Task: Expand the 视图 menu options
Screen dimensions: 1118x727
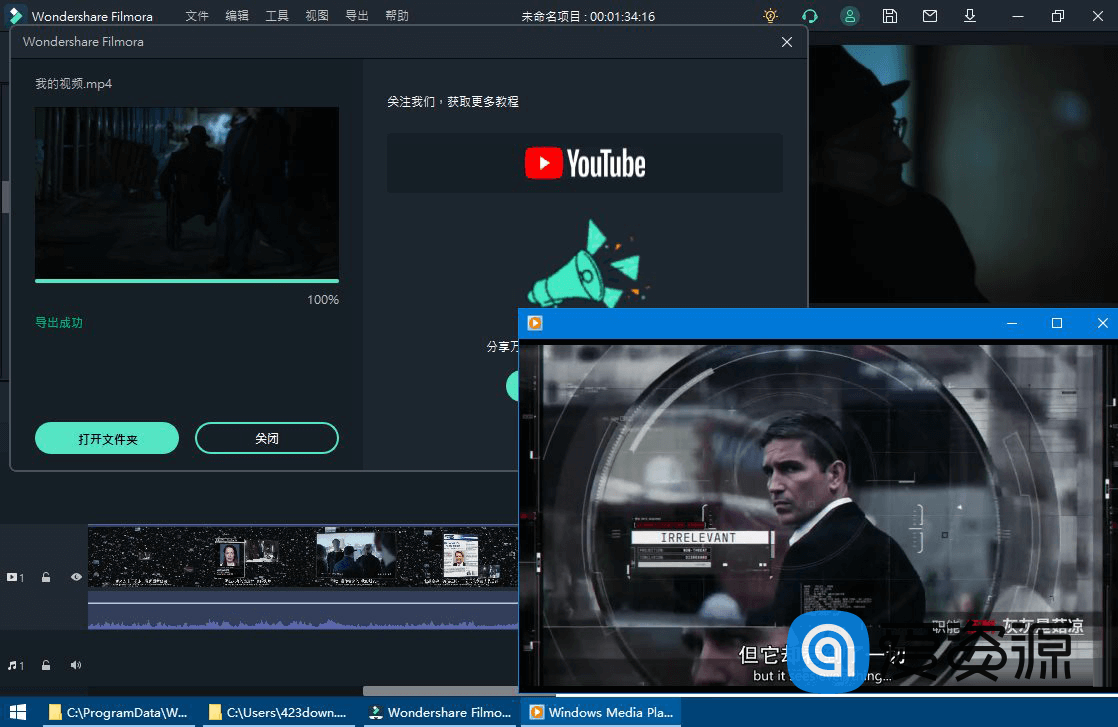Action: click(316, 16)
